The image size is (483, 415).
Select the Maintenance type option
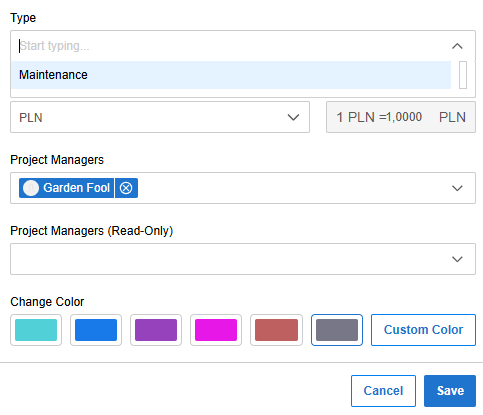tap(231, 75)
